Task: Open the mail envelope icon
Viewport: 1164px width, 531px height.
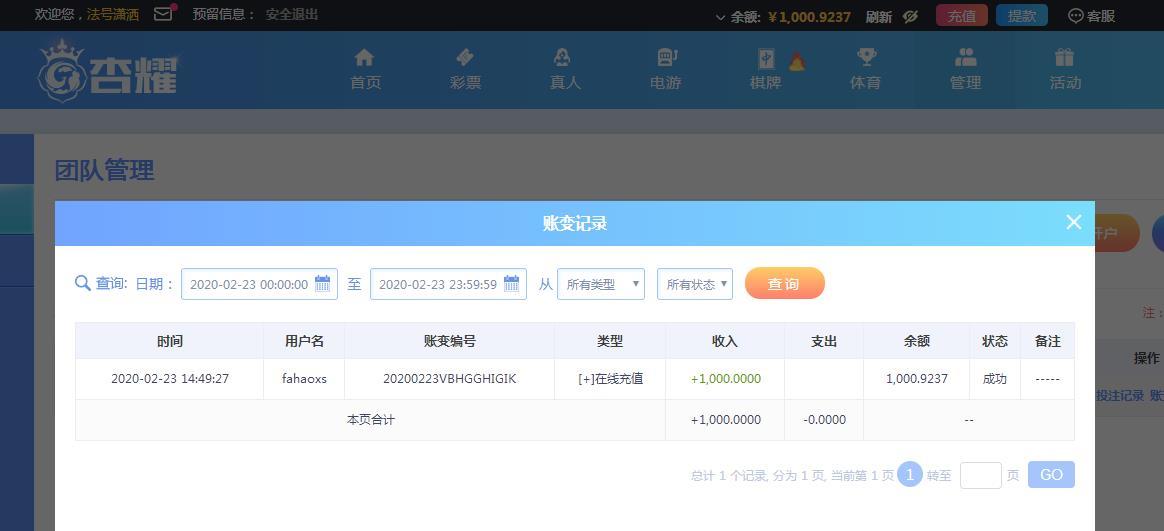Action: click(x=163, y=13)
